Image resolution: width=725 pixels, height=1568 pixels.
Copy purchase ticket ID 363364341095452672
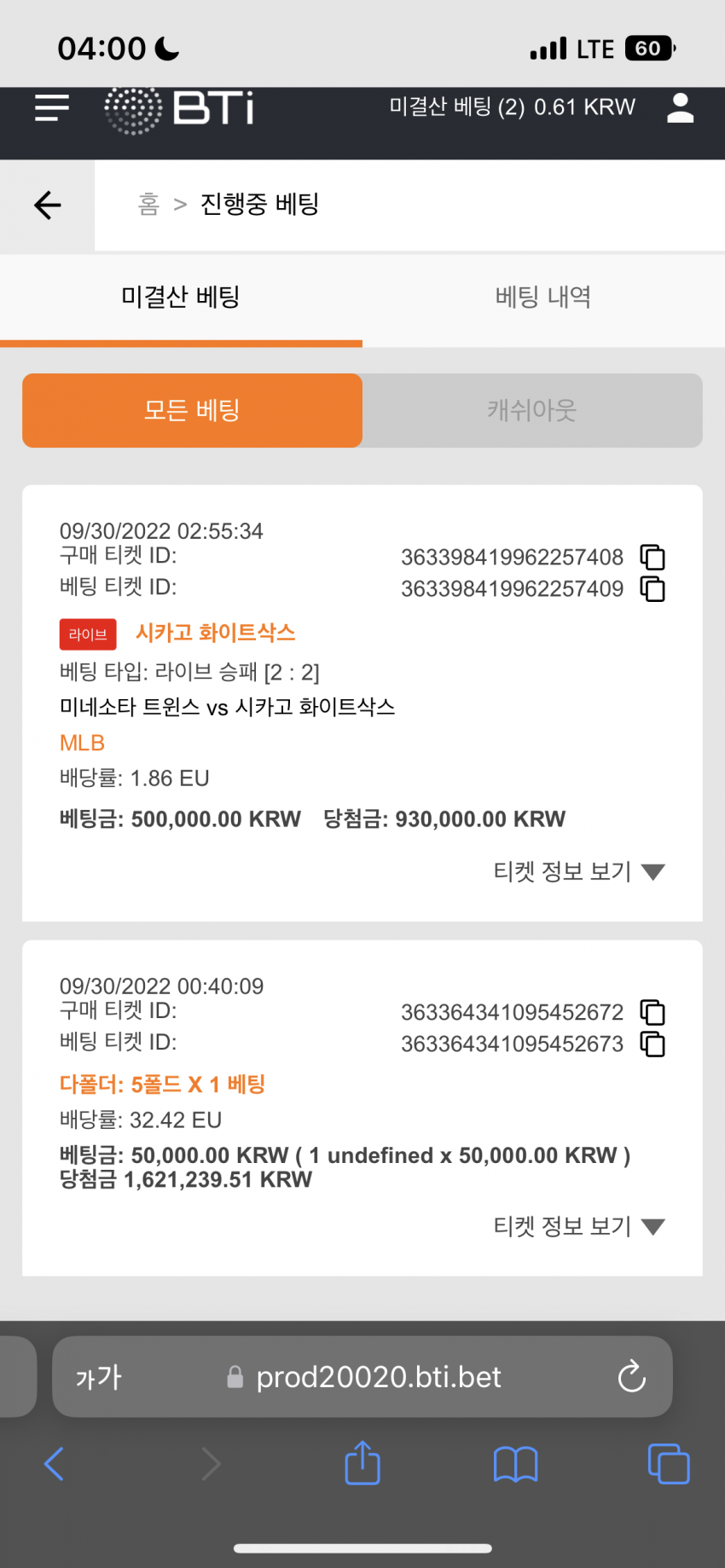[652, 1012]
